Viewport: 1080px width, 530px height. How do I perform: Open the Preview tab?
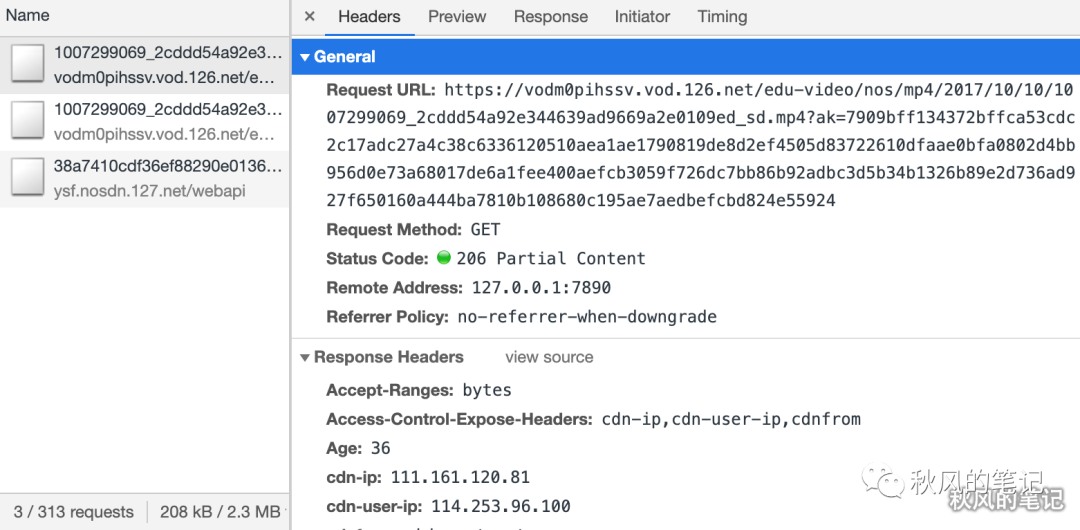click(457, 17)
